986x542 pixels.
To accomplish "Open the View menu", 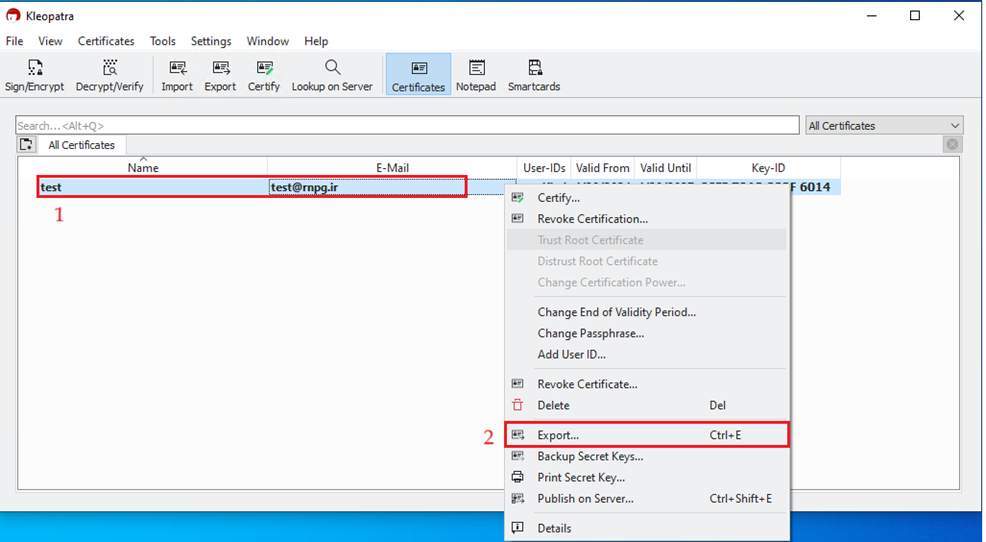I will (x=50, y=41).
